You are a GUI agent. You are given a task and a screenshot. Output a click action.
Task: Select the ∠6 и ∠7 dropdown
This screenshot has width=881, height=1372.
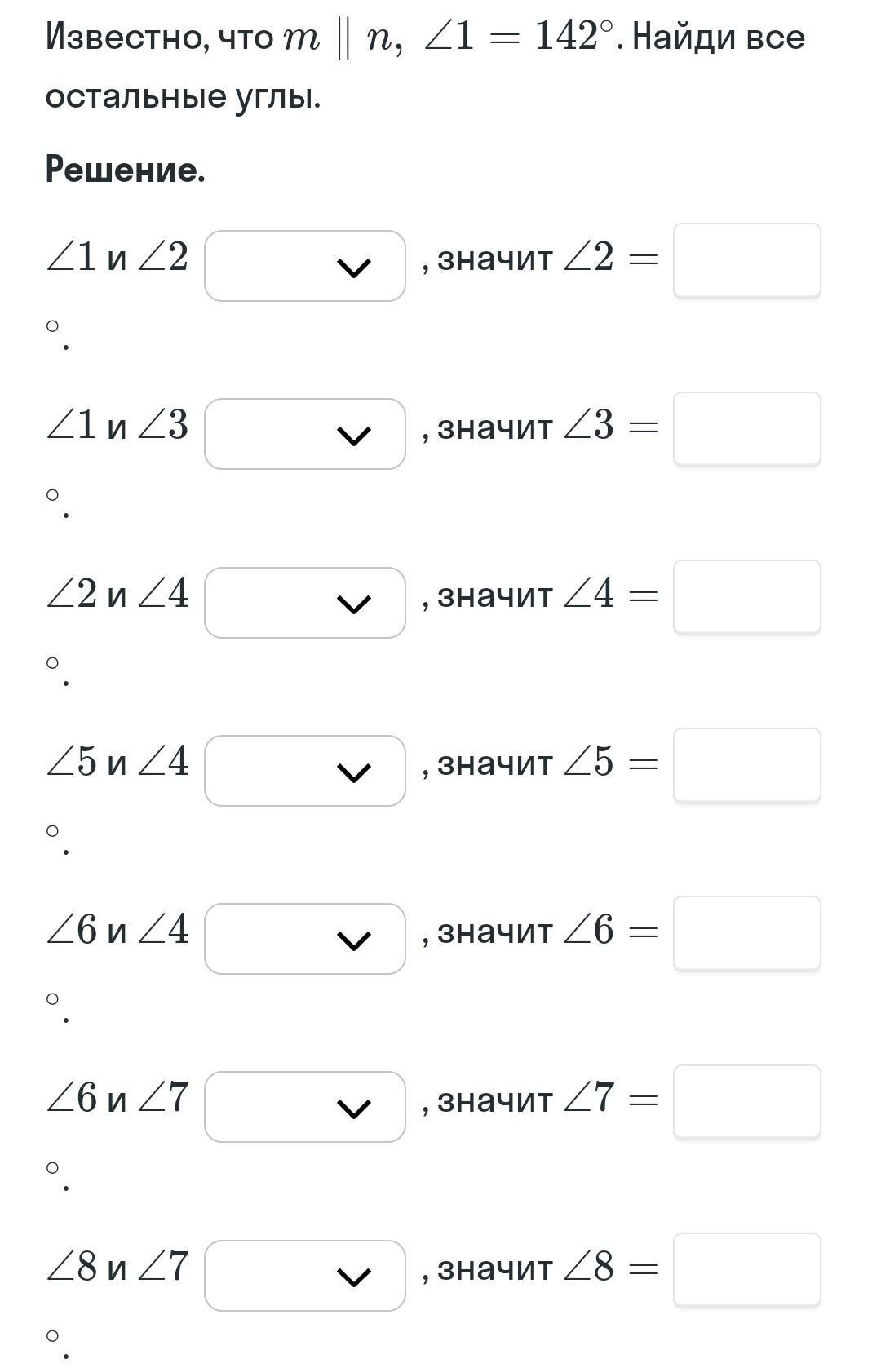click(304, 1107)
